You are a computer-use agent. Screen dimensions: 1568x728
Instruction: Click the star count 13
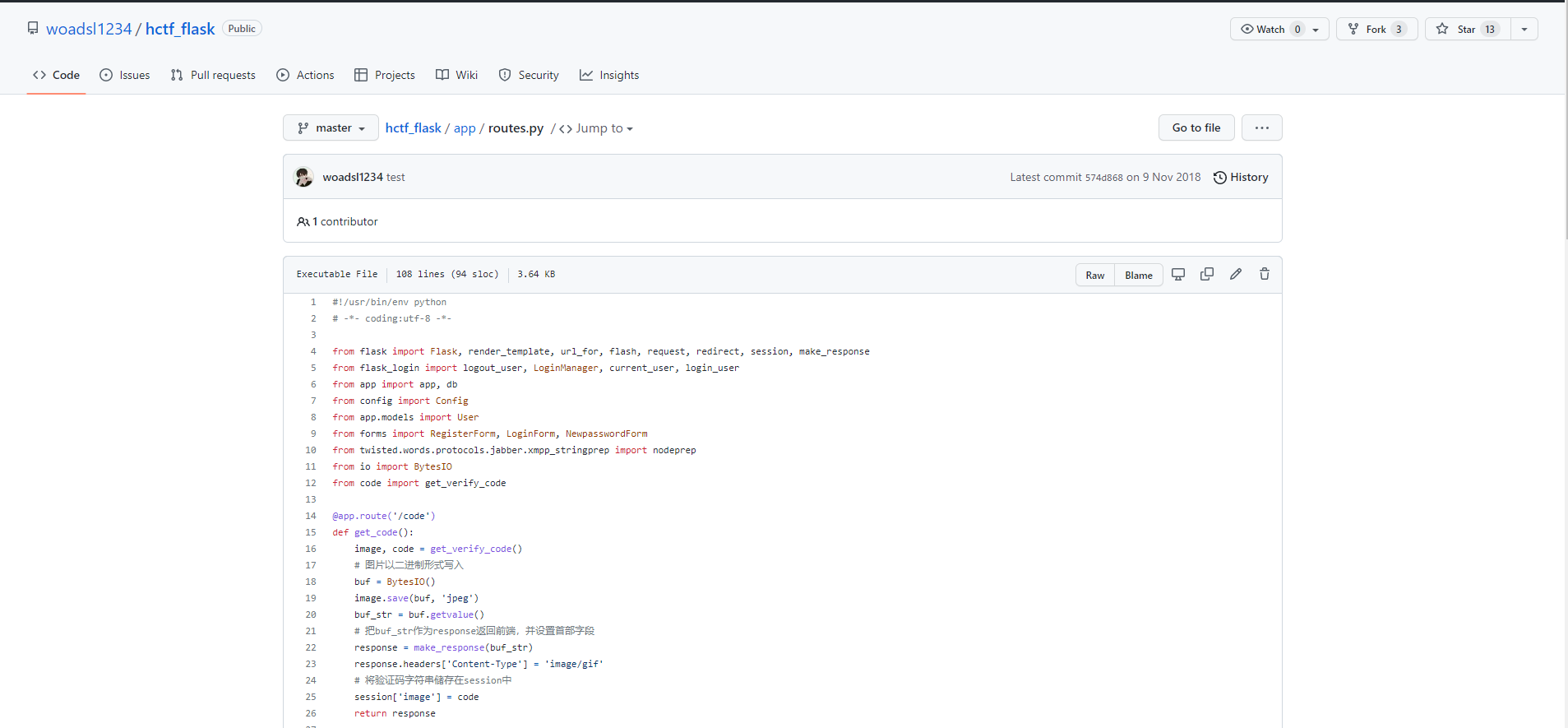pos(1490,30)
